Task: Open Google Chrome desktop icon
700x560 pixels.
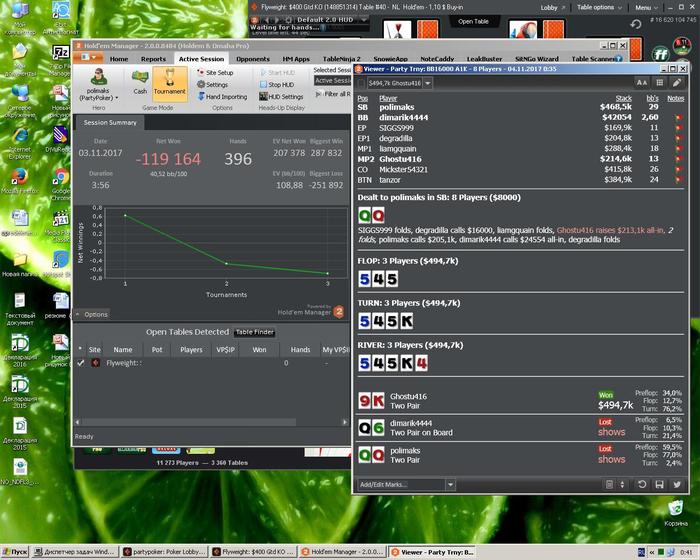Action: pyautogui.click(x=61, y=184)
